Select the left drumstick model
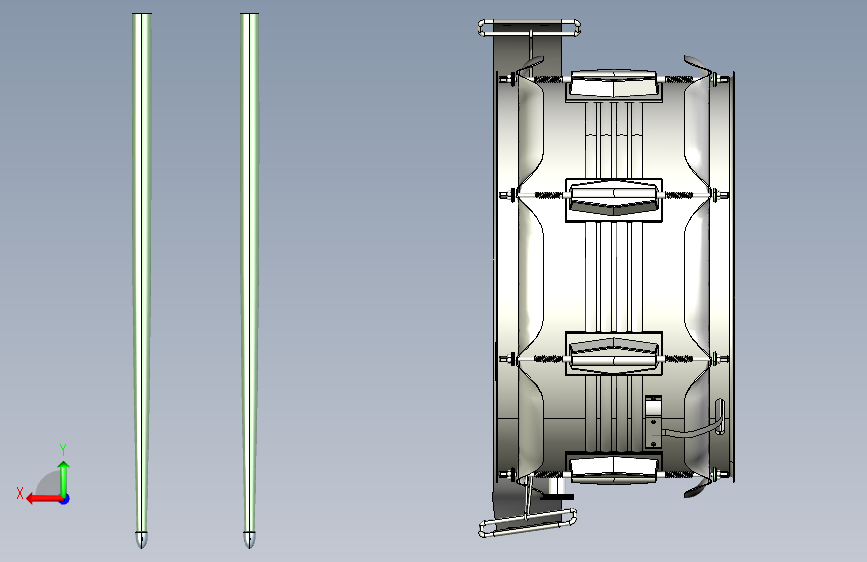 click(x=142, y=280)
